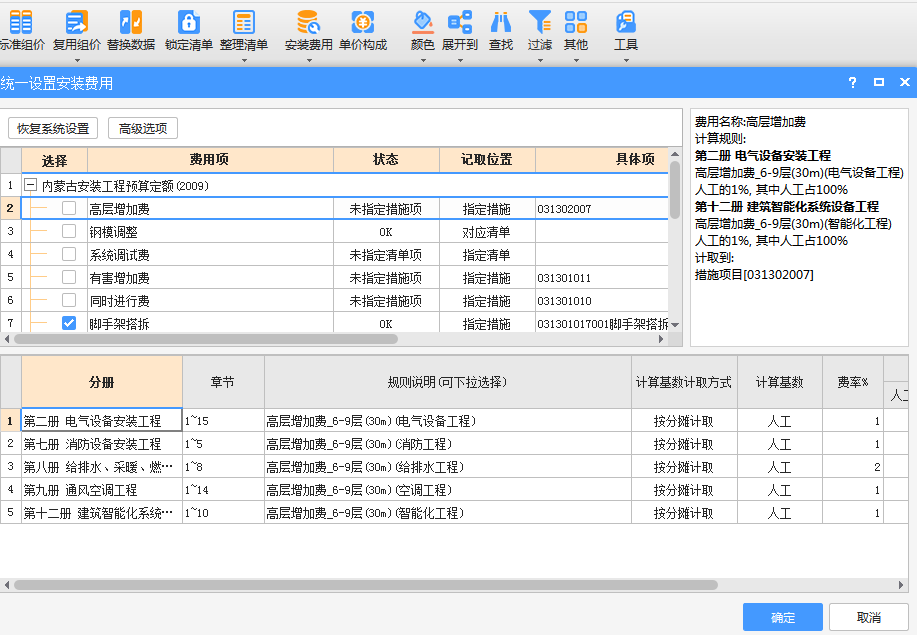Screen dimensions: 917x635
Task: Open dropdown arrow under 过滤
Action: [x=540, y=60]
